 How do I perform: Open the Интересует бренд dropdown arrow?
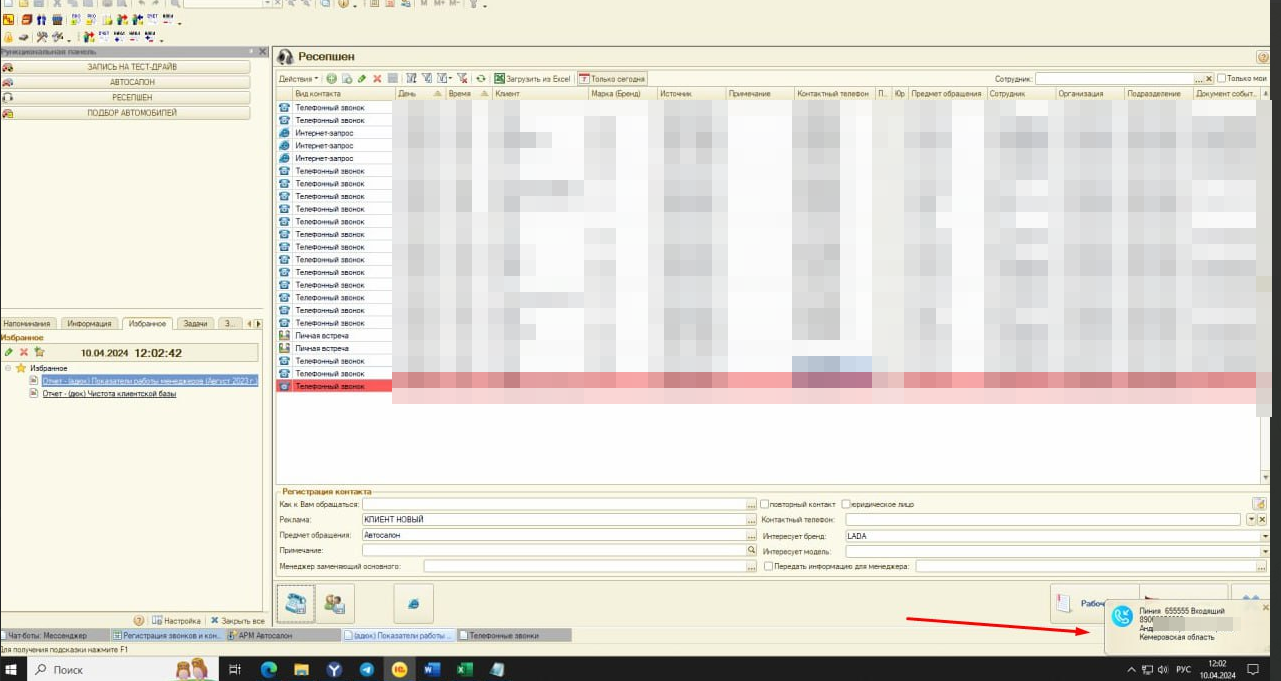(1265, 535)
